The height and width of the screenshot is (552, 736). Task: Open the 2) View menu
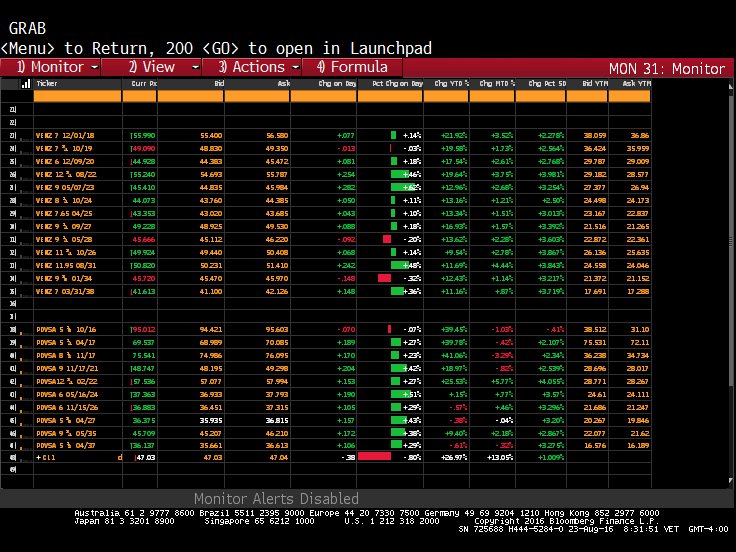coord(151,67)
